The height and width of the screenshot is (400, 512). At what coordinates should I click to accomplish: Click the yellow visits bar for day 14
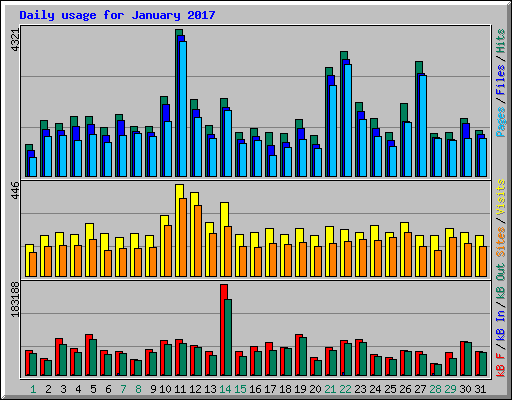(223, 239)
